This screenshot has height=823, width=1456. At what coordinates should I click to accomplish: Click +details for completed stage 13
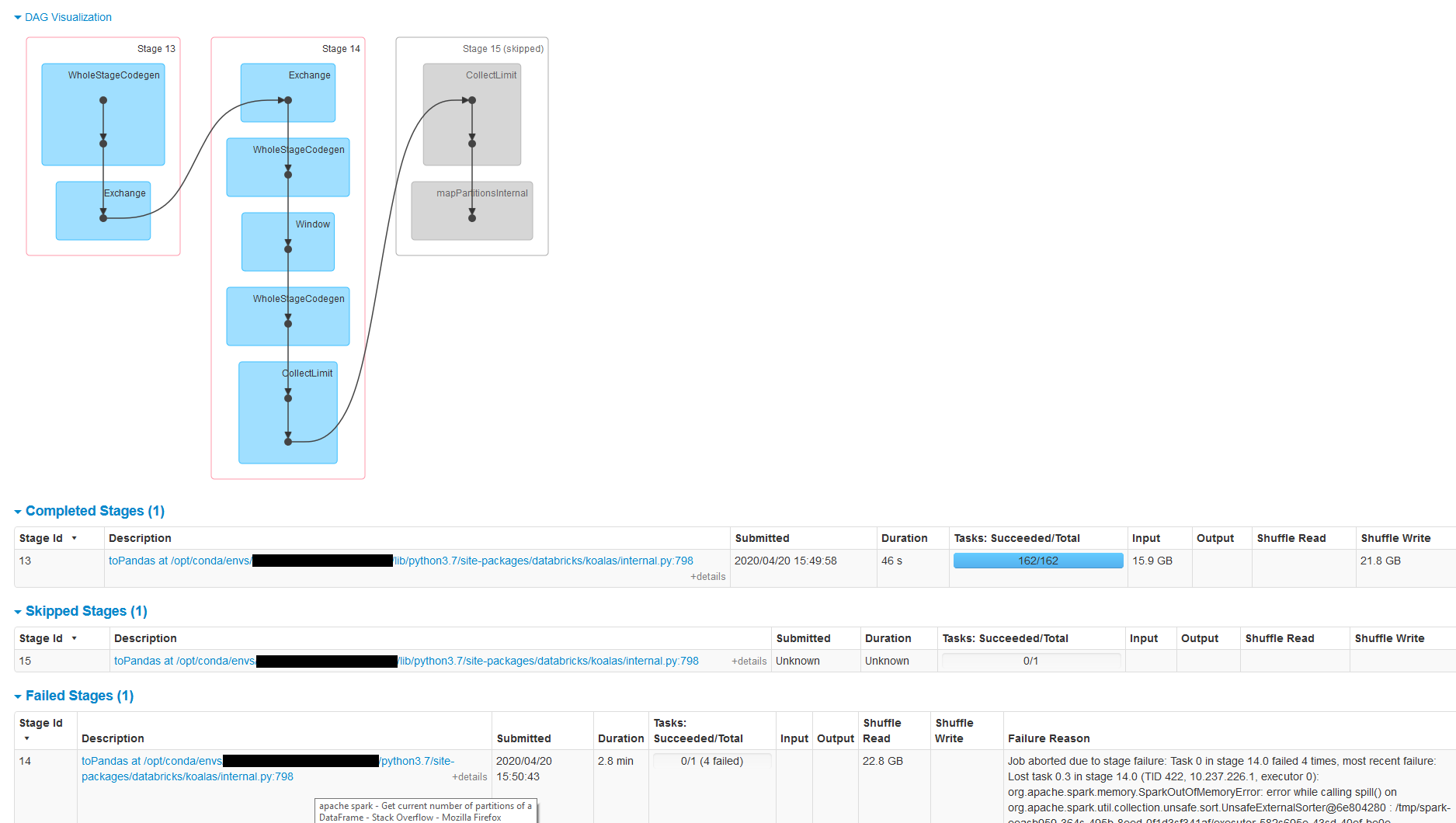click(707, 576)
